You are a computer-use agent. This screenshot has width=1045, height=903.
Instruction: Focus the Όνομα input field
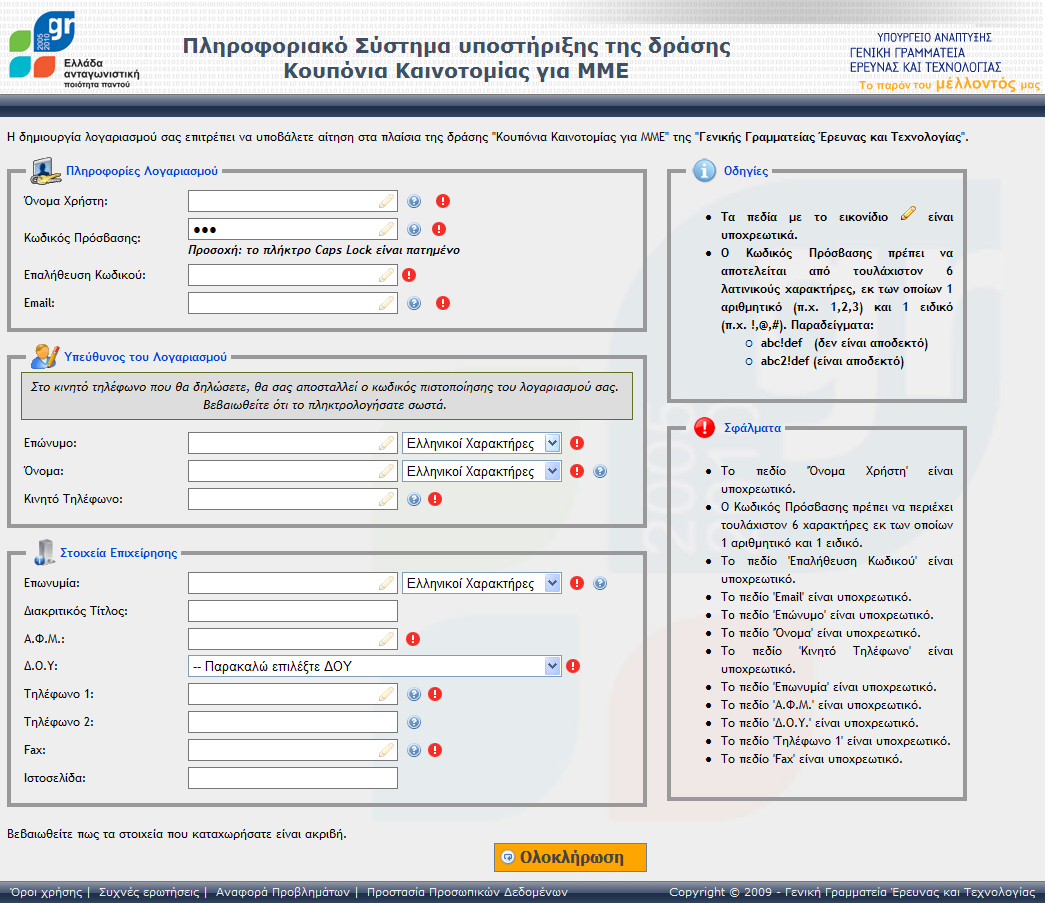[293, 471]
